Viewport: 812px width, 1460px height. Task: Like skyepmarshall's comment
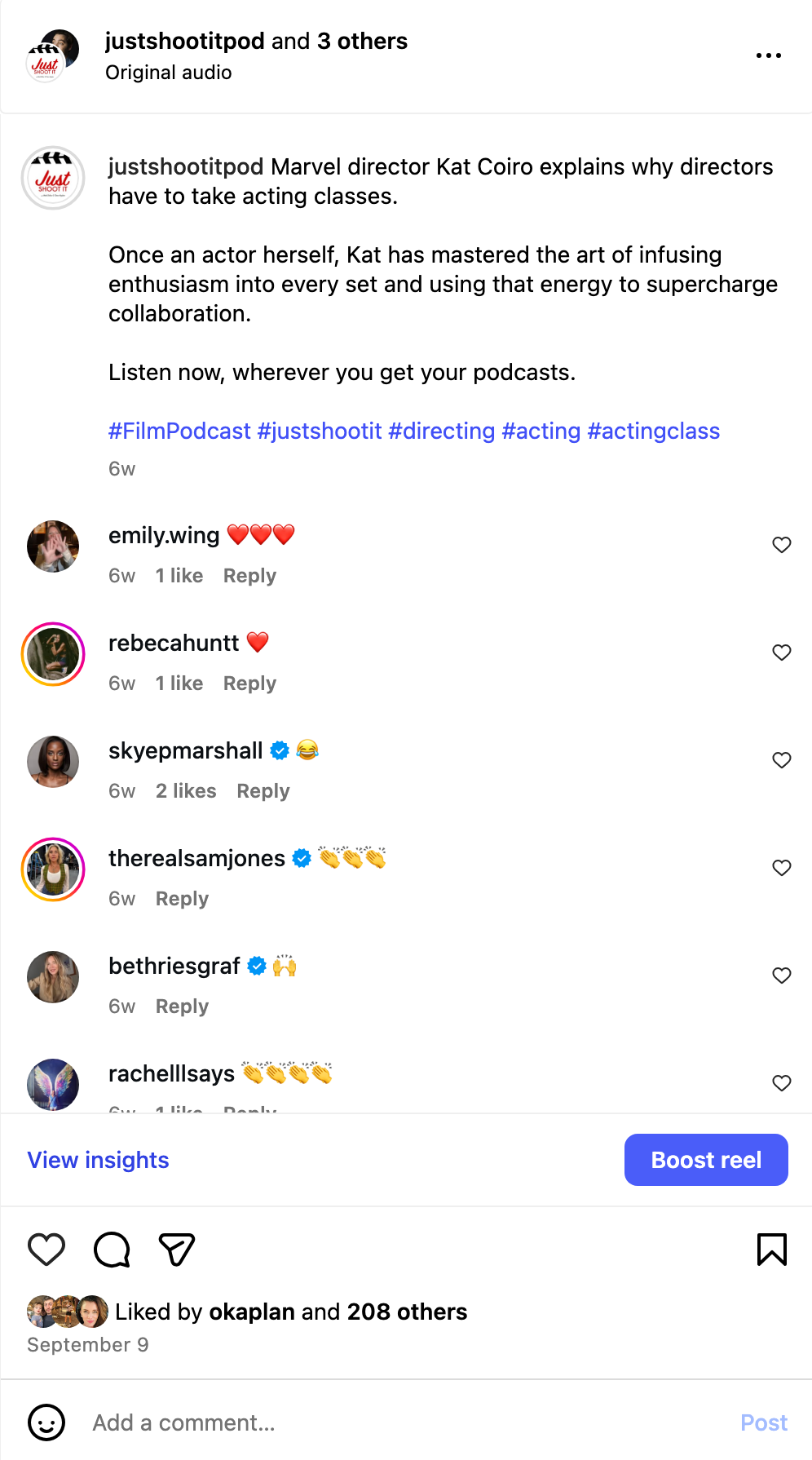click(x=781, y=760)
